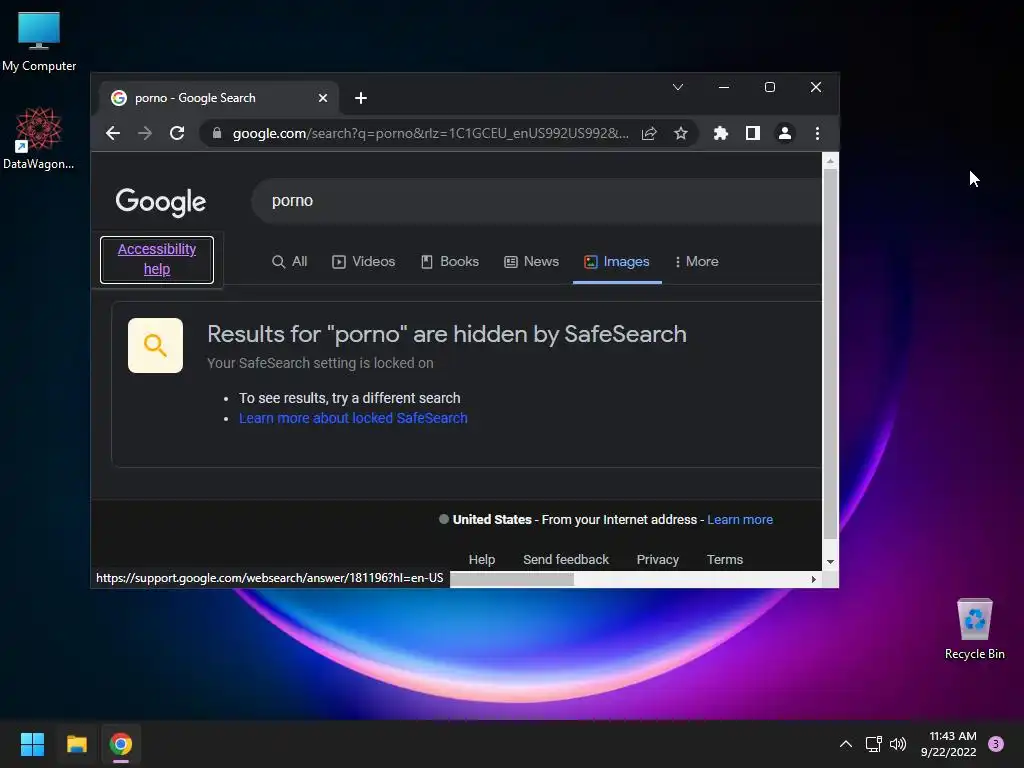Viewport: 1024px width, 768px height.
Task: Switch to the All results tab
Action: pos(289,261)
